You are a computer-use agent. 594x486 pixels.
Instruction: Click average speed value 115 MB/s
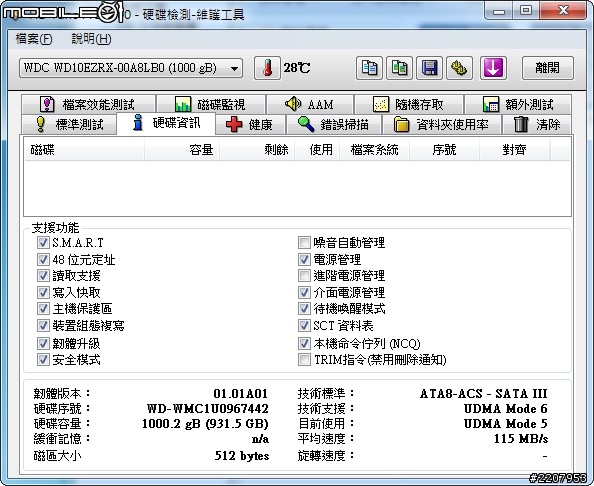click(x=521, y=439)
